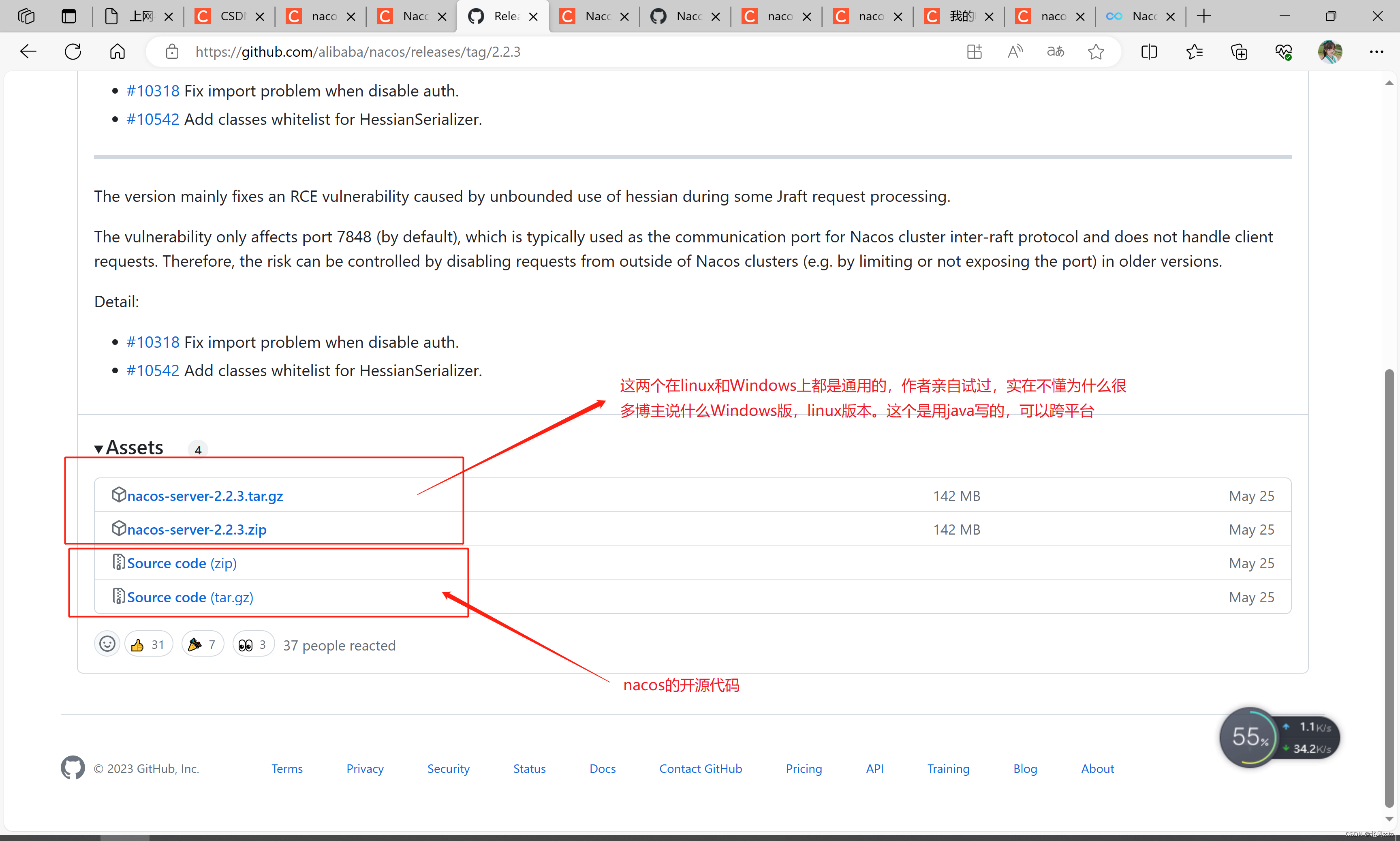Image resolution: width=1400 pixels, height=841 pixels.
Task: Click the Split screen toolbar icon
Action: coord(1149,51)
